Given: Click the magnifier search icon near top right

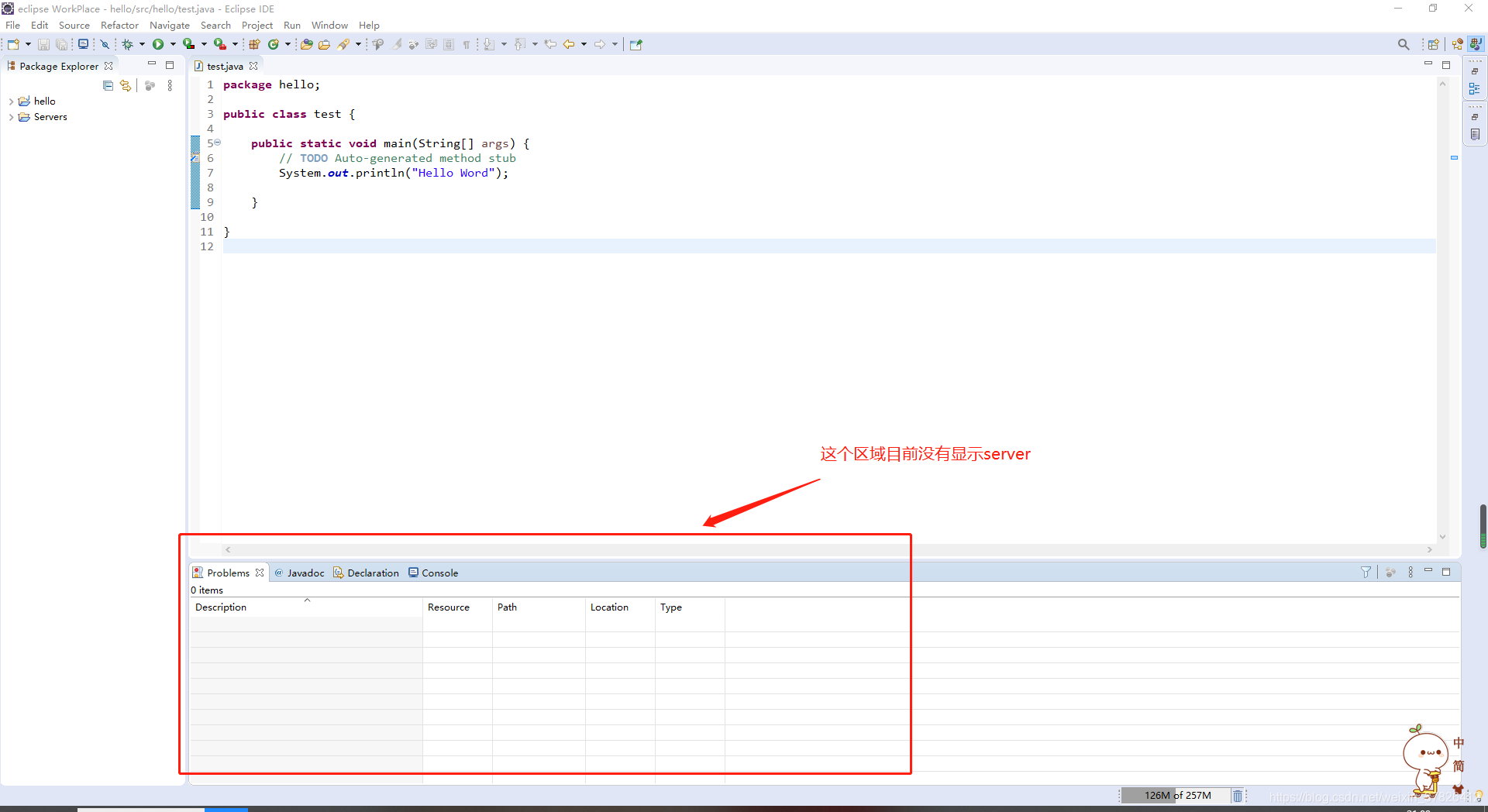Looking at the screenshot, I should (1404, 44).
